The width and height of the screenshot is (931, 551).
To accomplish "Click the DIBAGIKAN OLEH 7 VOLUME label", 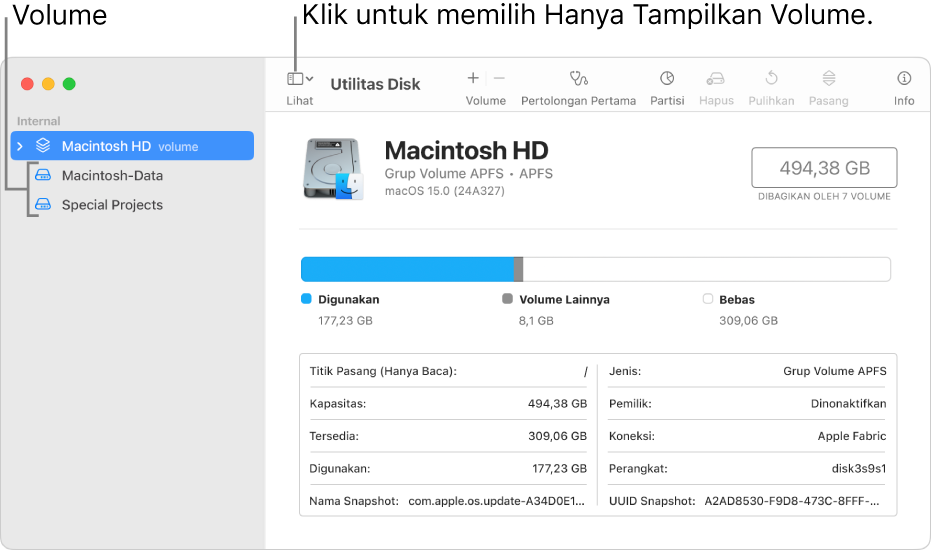I will click(824, 197).
